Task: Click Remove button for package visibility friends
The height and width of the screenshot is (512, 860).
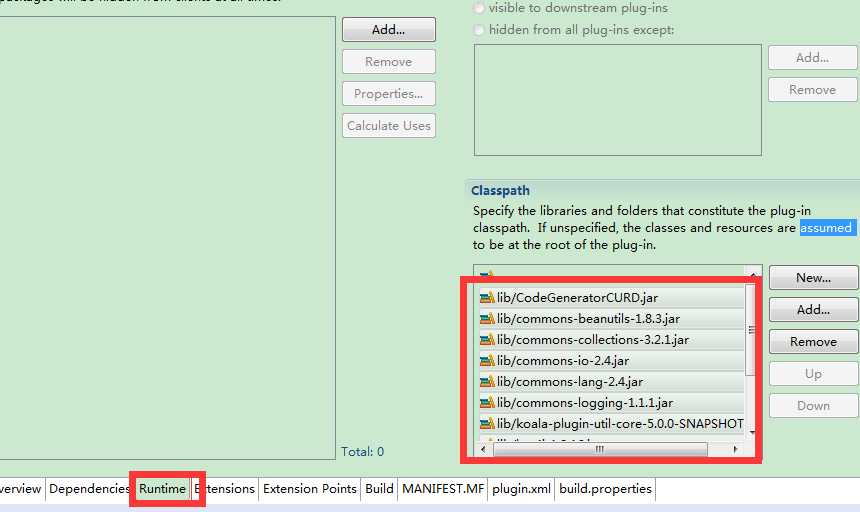Action: [813, 89]
